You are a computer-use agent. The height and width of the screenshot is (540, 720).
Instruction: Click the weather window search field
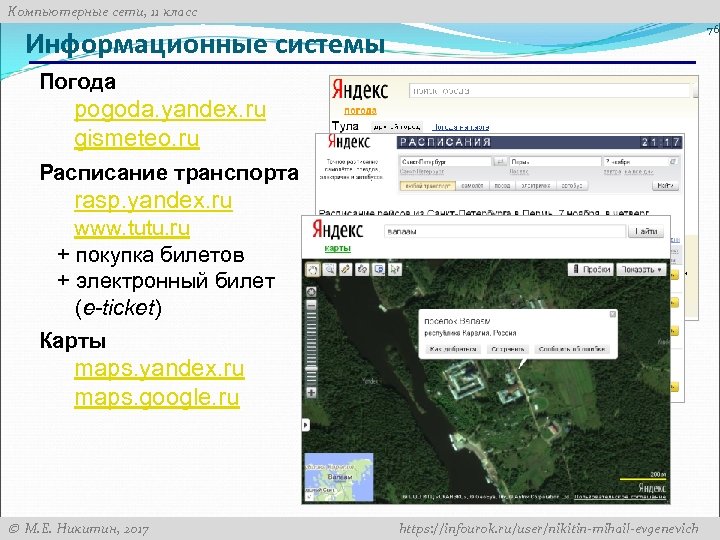(x=549, y=90)
